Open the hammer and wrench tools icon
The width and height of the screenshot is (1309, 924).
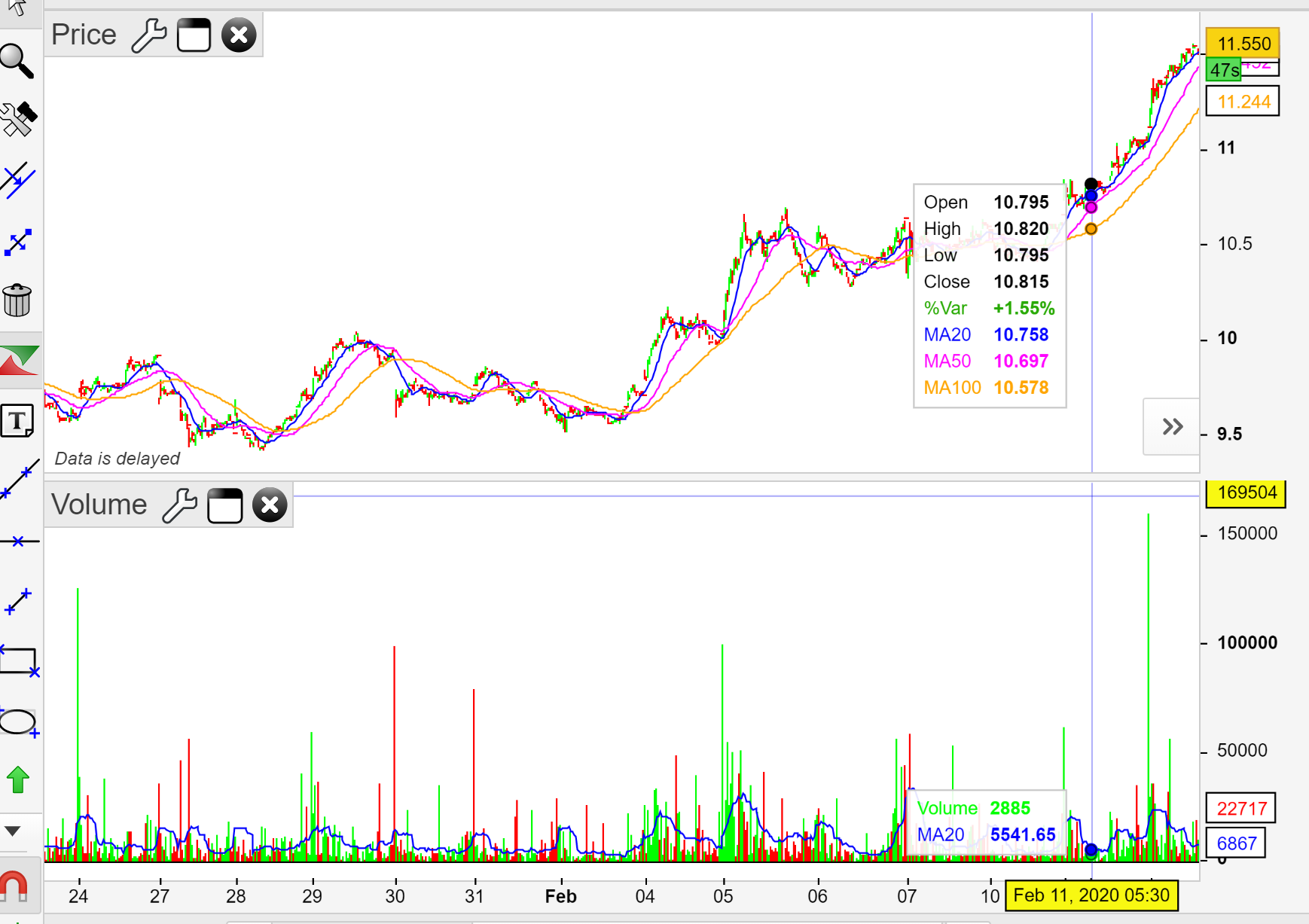(x=18, y=119)
